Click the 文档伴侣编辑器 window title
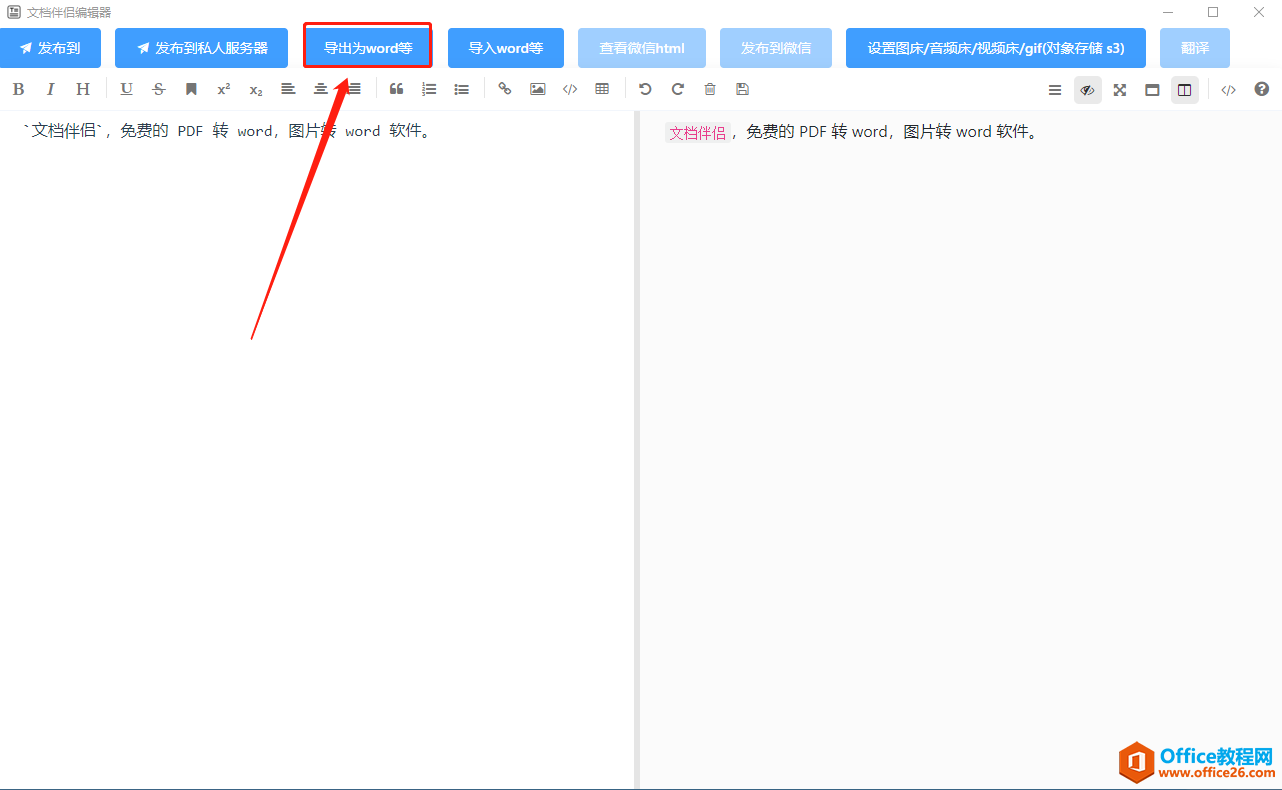The height and width of the screenshot is (790, 1282). coord(69,12)
